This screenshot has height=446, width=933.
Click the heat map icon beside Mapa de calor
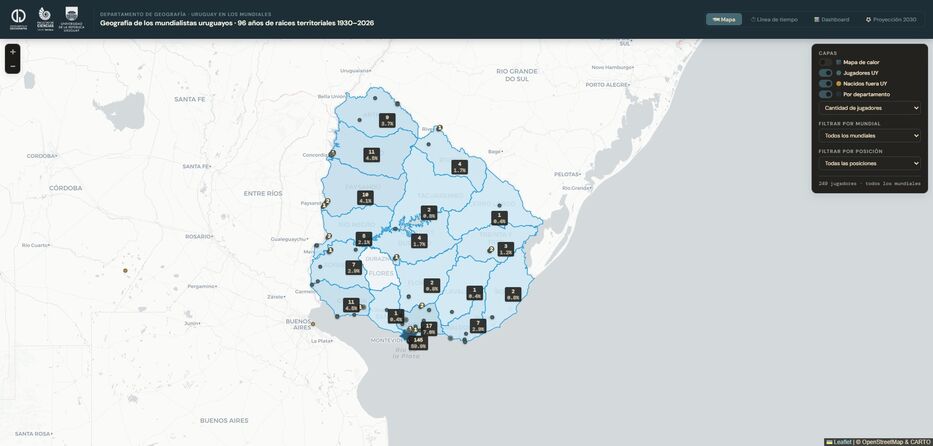[x=838, y=62]
